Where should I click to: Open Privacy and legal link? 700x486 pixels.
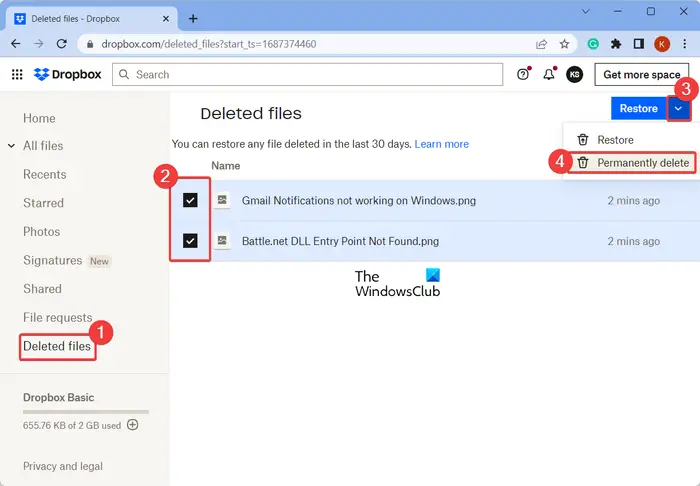click(x=63, y=466)
